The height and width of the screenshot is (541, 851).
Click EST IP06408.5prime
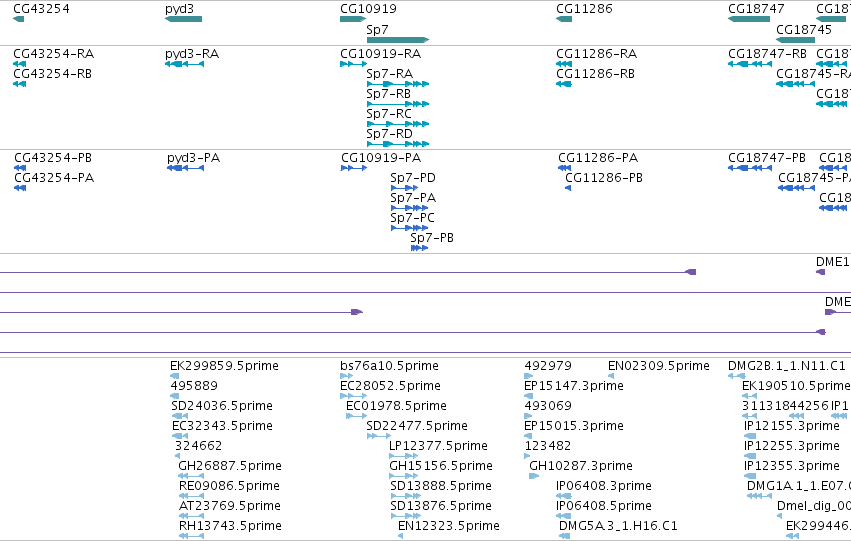pyautogui.click(x=604, y=506)
